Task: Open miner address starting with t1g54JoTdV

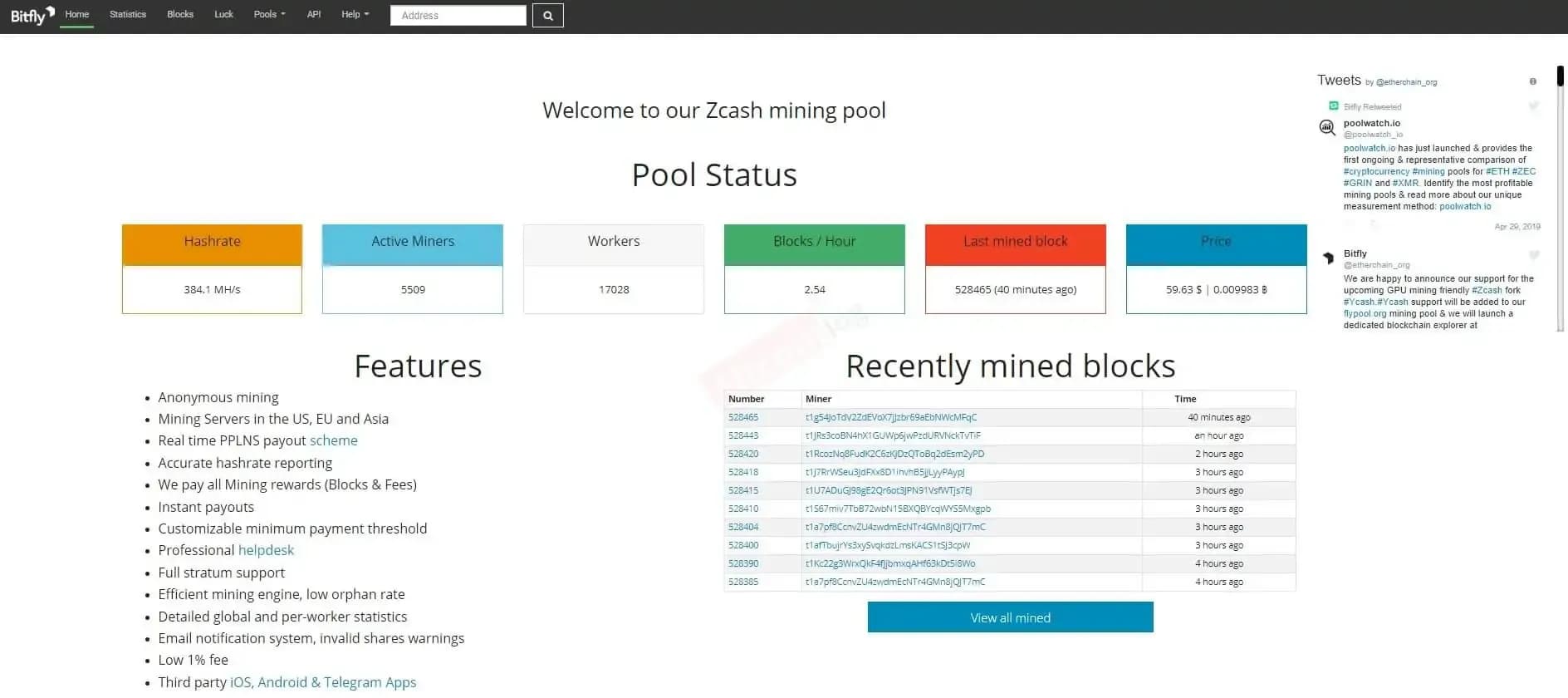Action: point(891,417)
